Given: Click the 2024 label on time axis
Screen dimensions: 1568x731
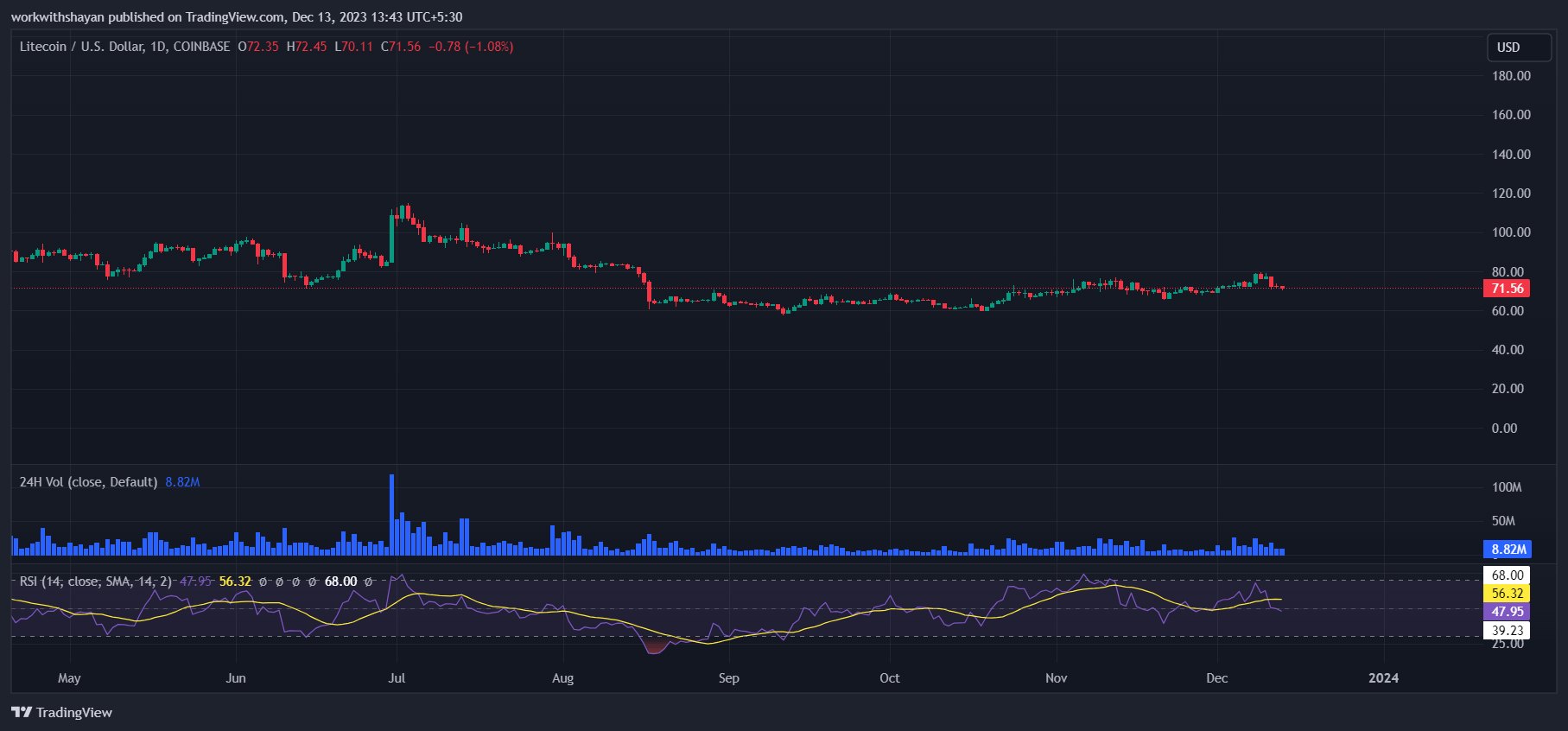Looking at the screenshot, I should pos(1384,678).
